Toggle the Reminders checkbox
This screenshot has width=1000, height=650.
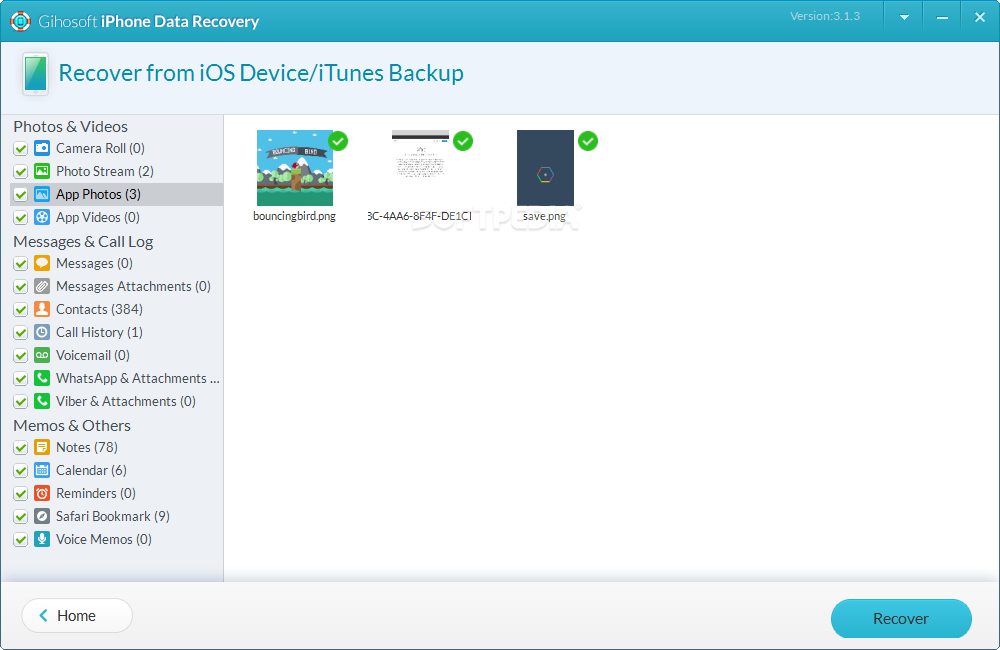tap(20, 493)
